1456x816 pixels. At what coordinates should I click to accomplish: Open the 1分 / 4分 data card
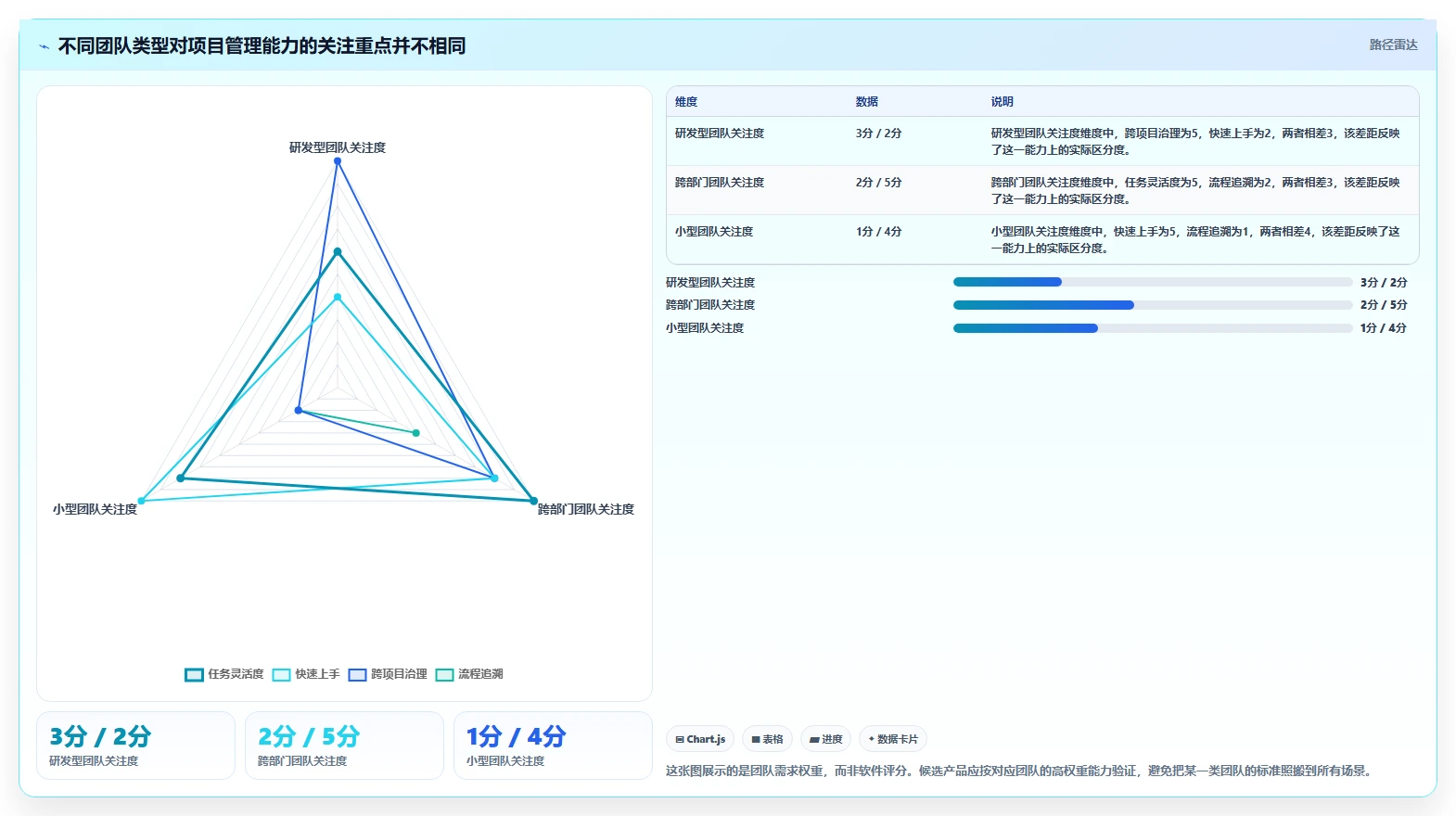point(553,746)
